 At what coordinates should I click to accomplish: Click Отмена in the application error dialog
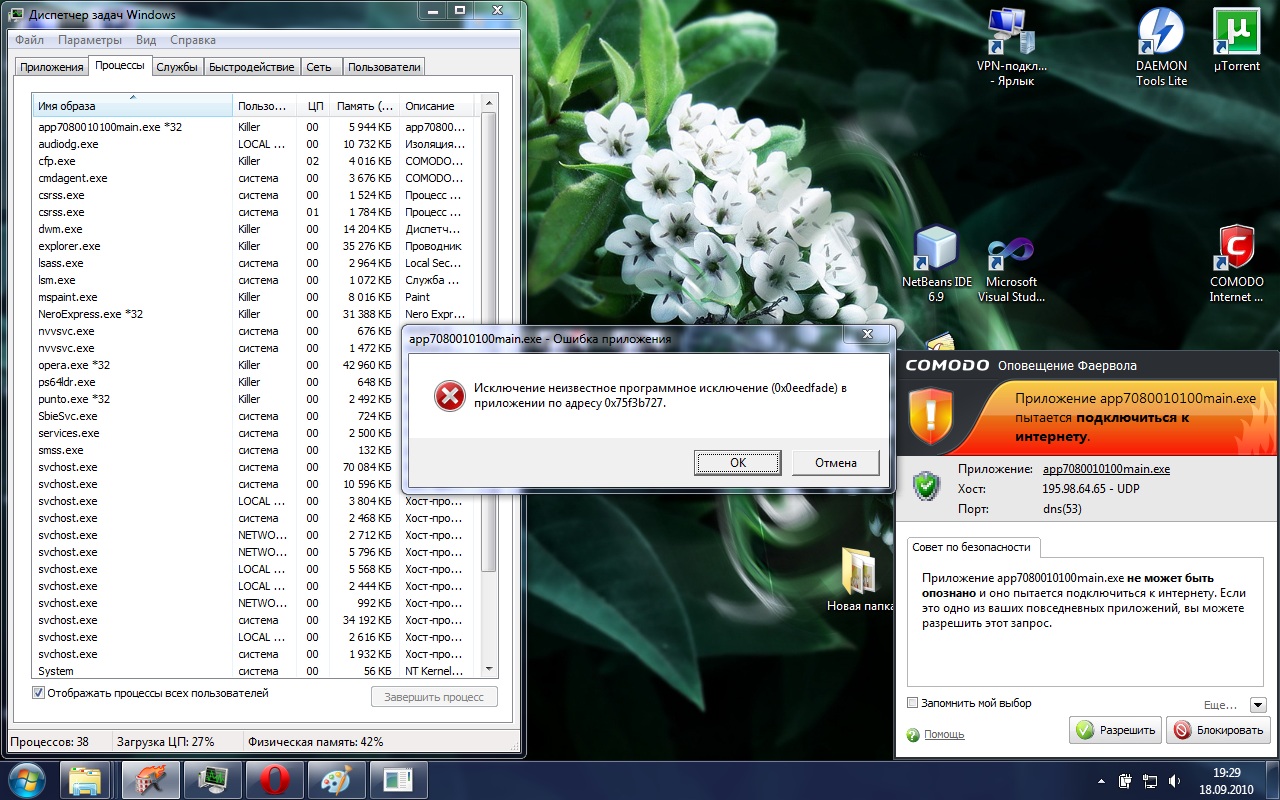click(836, 462)
